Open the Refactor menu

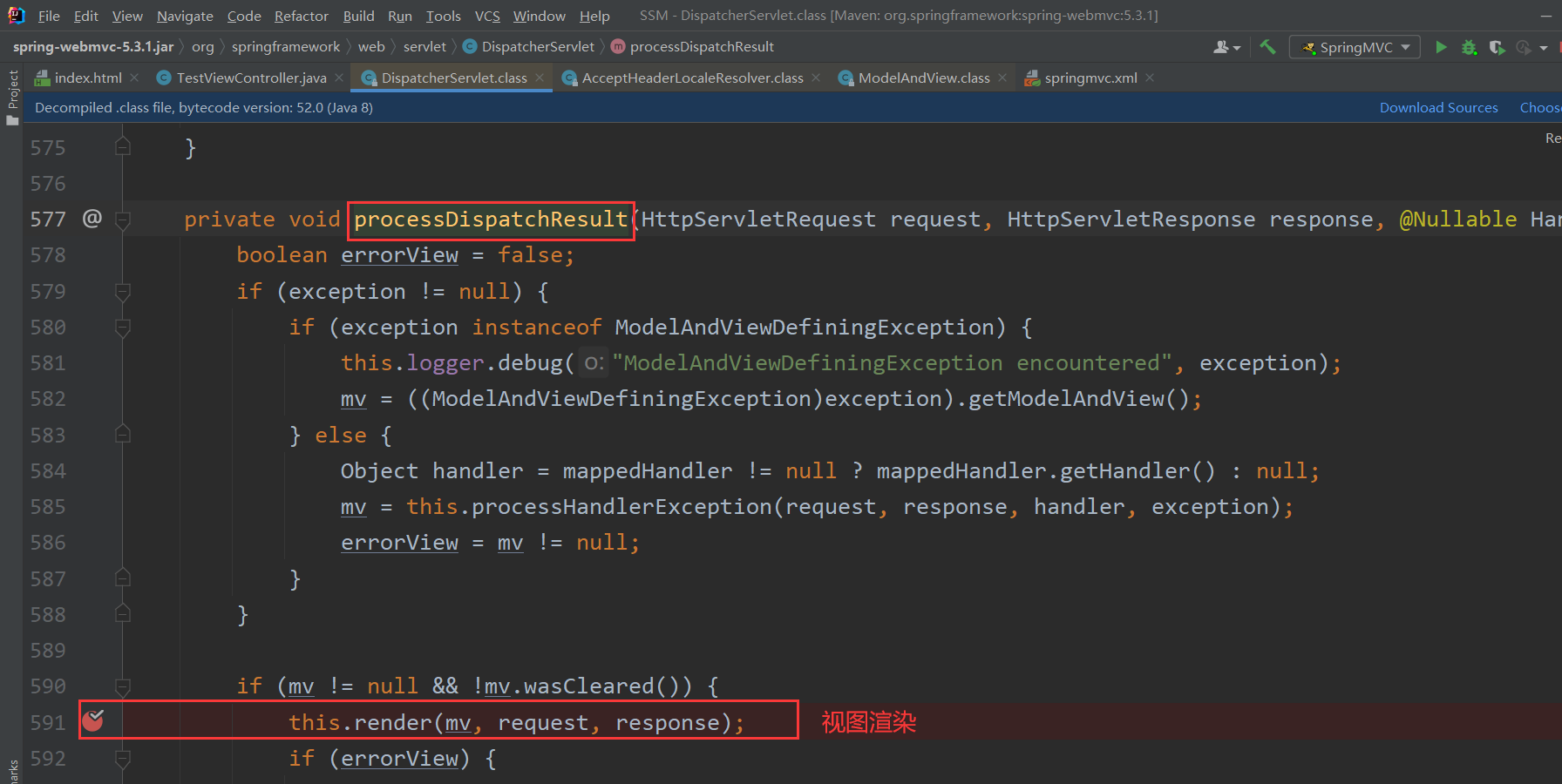point(302,16)
